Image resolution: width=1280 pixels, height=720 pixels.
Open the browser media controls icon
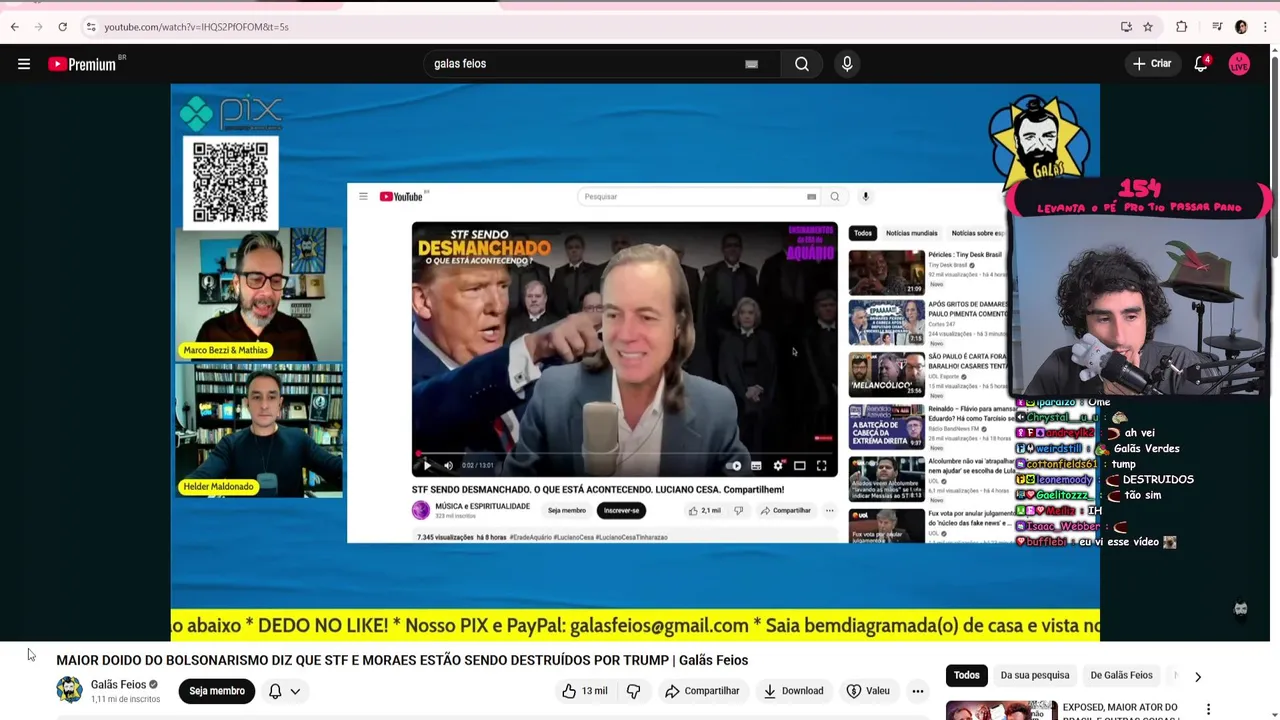(x=1217, y=27)
